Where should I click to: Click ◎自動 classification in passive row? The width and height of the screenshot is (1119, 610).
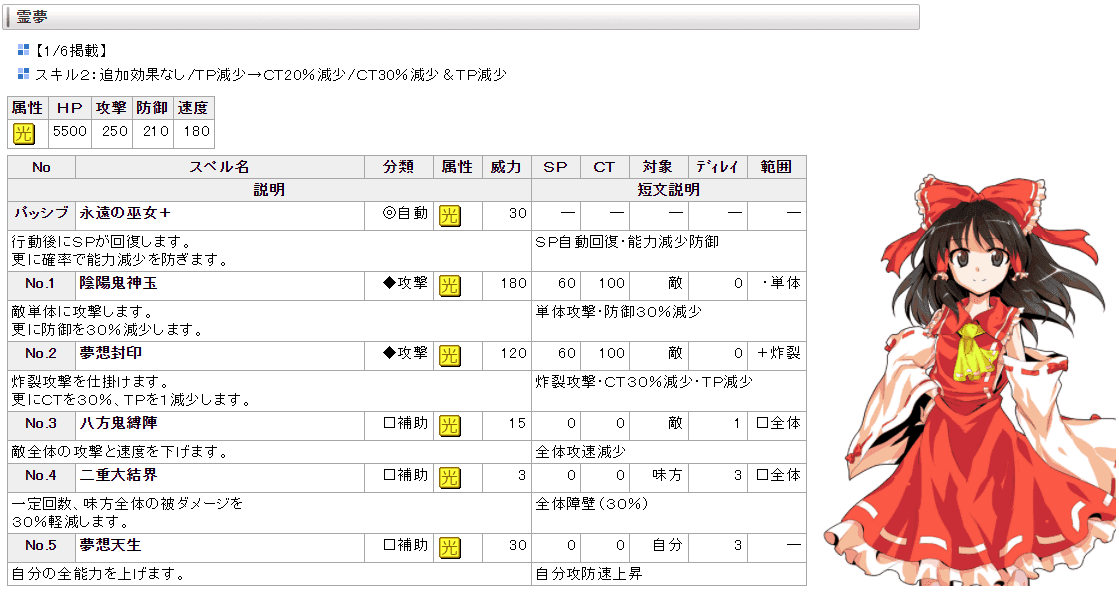(405, 213)
